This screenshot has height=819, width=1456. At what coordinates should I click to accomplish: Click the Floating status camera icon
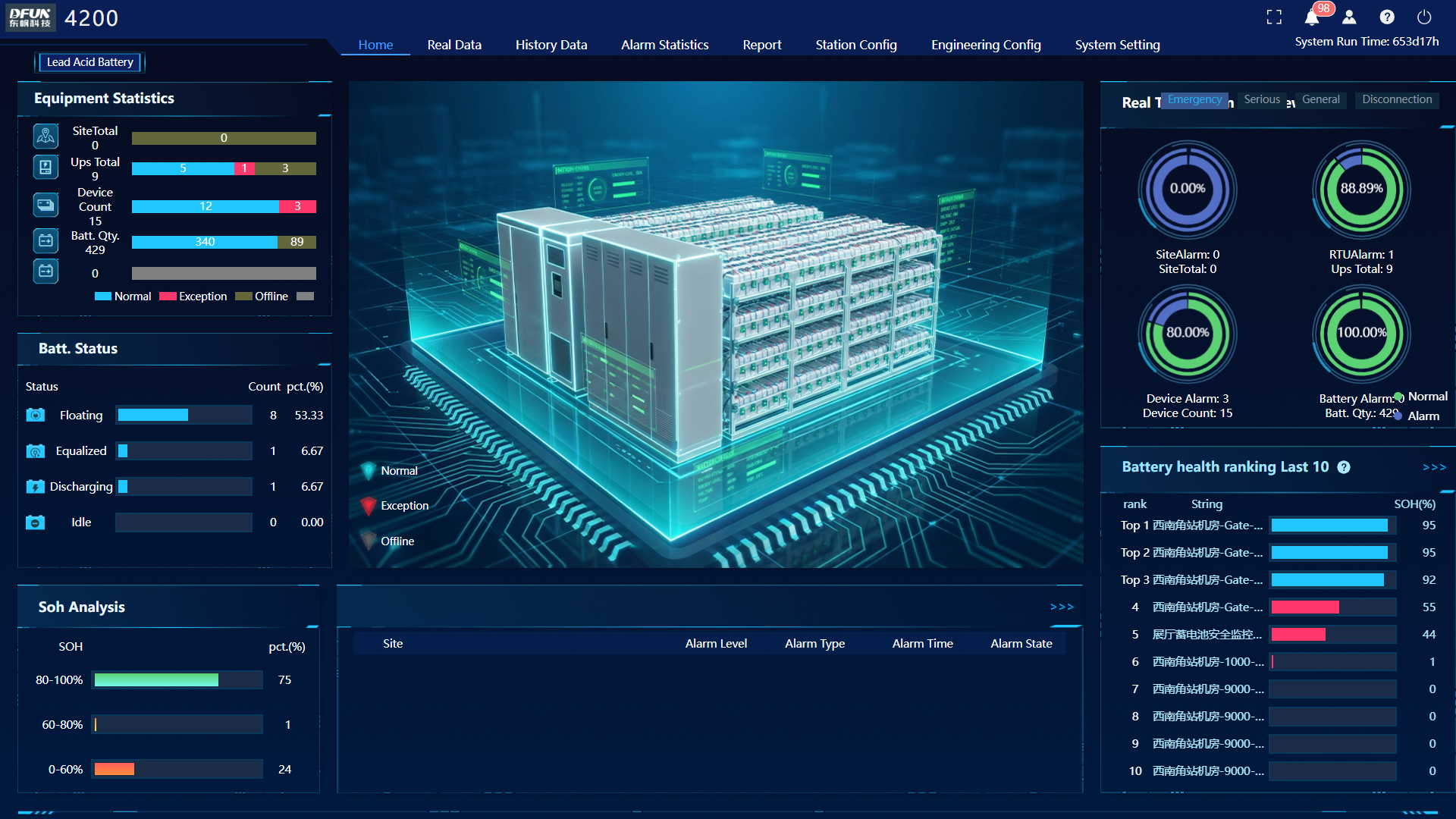coord(35,415)
